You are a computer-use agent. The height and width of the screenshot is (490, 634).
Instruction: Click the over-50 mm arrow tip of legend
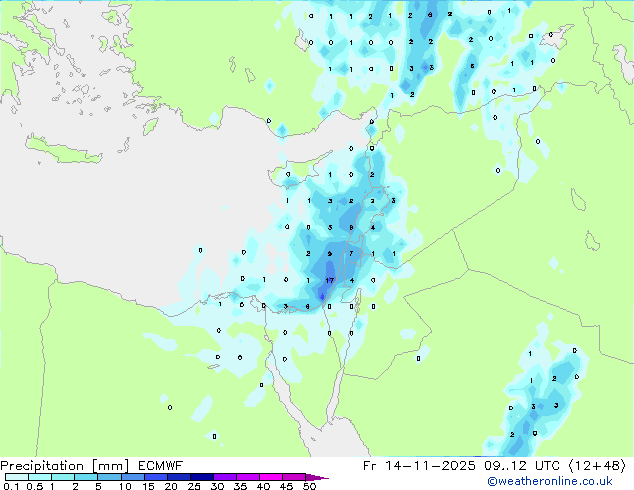(317, 477)
